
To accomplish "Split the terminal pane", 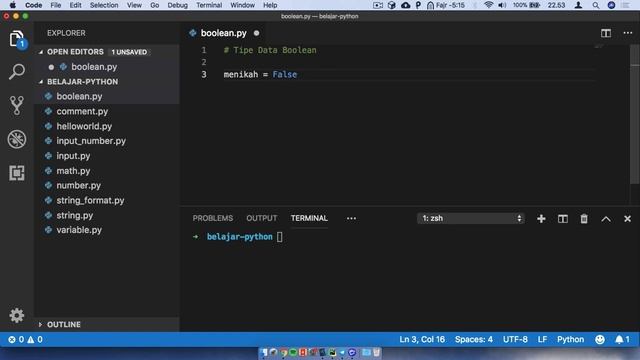I will [562, 219].
